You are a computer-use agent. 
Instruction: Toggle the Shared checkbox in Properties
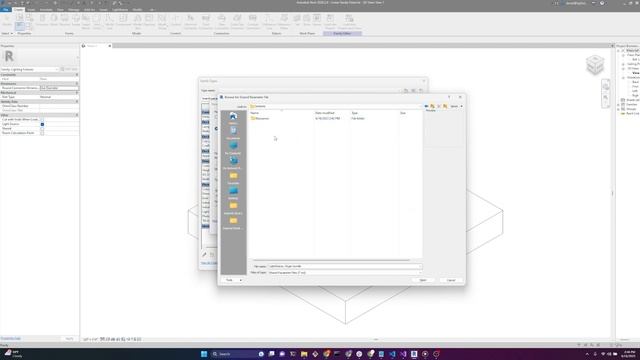[42, 129]
